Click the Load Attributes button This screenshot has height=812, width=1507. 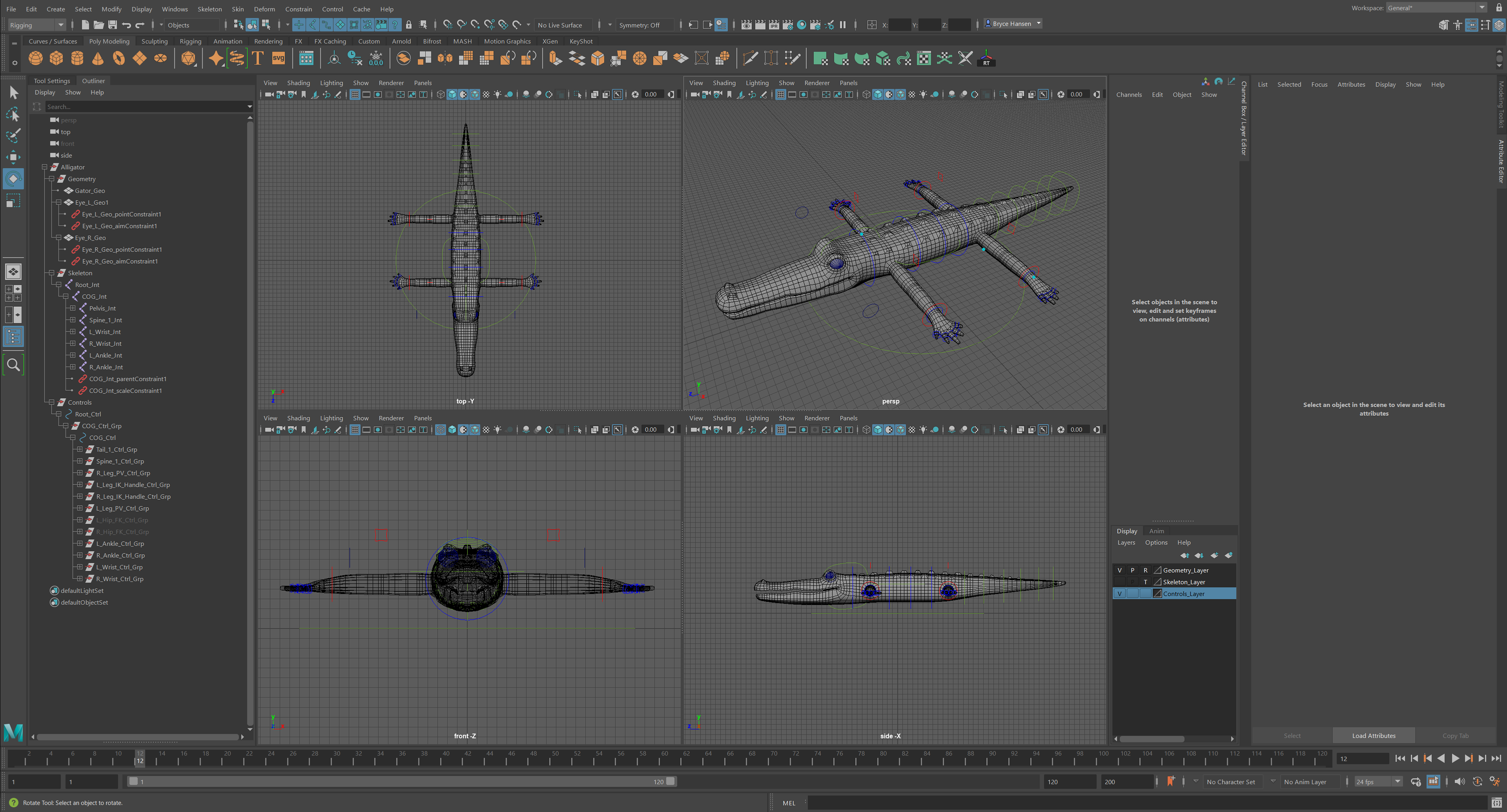click(1373, 736)
